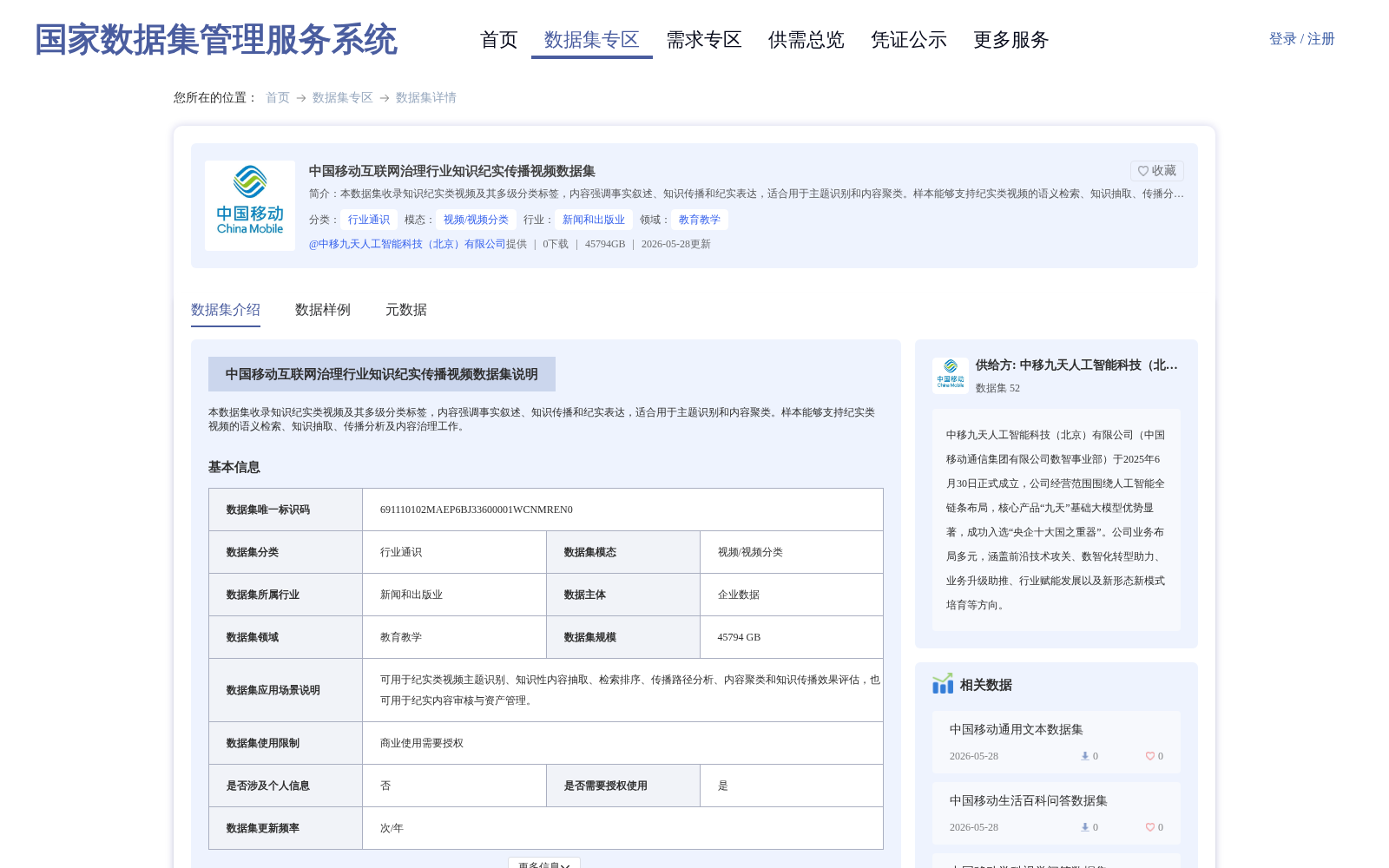Click the 视频/视频分类 modality tag

476,220
